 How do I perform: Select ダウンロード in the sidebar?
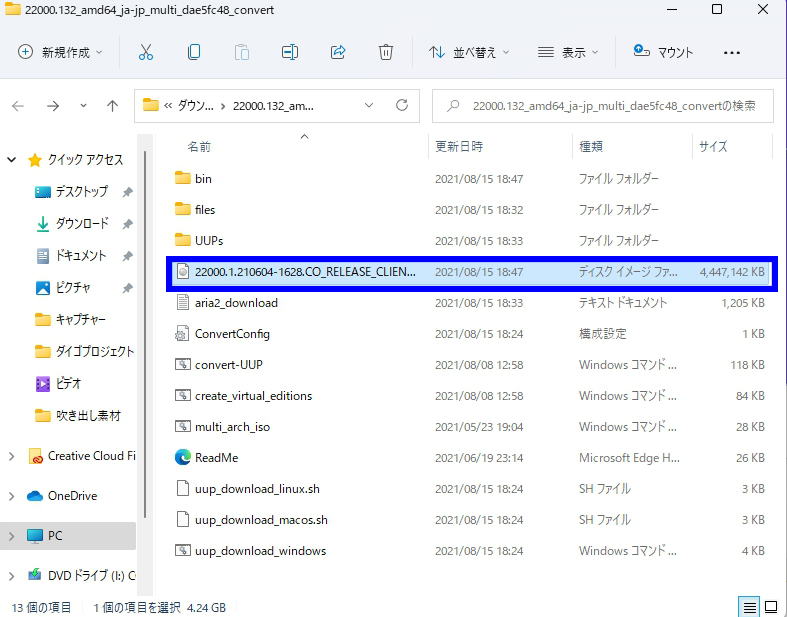click(82, 224)
